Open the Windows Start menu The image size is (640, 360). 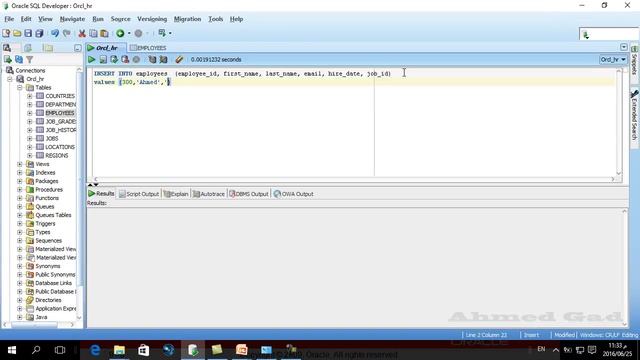click(x=12, y=350)
